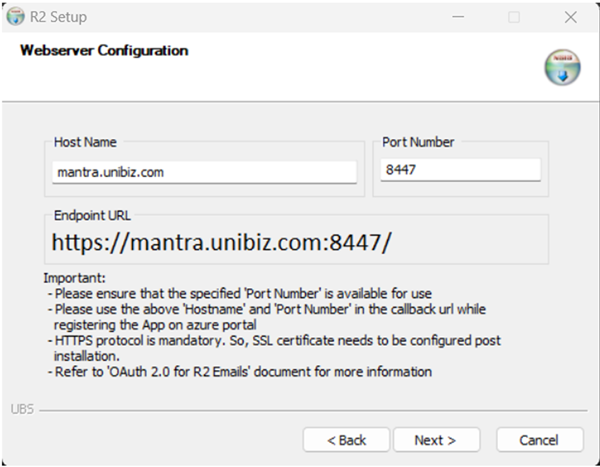Click the Endpoint URL https address text
600x467 pixels.
(221, 242)
